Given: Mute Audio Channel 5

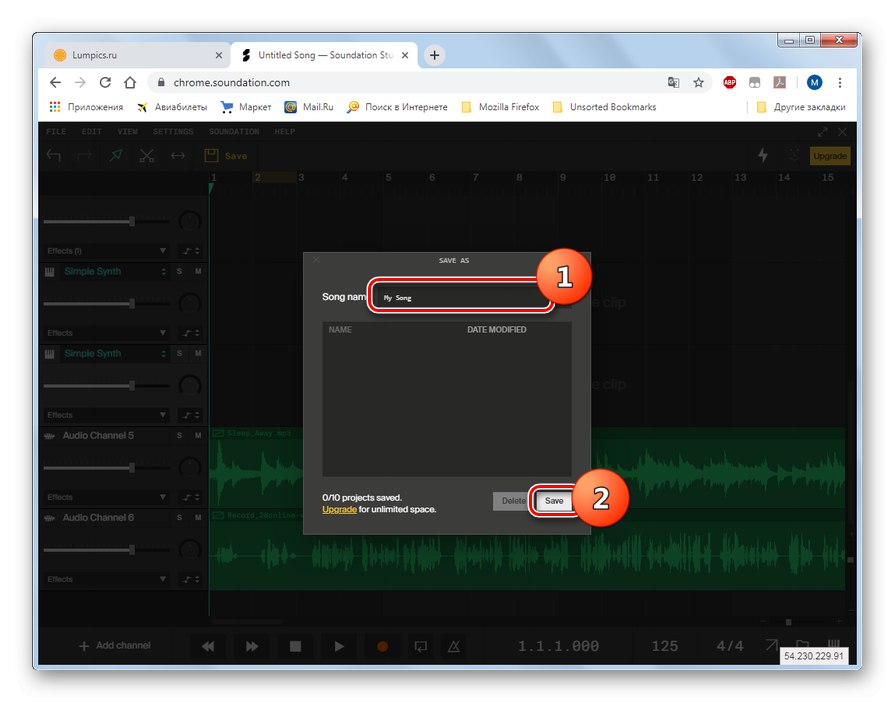Looking at the screenshot, I should point(198,436).
